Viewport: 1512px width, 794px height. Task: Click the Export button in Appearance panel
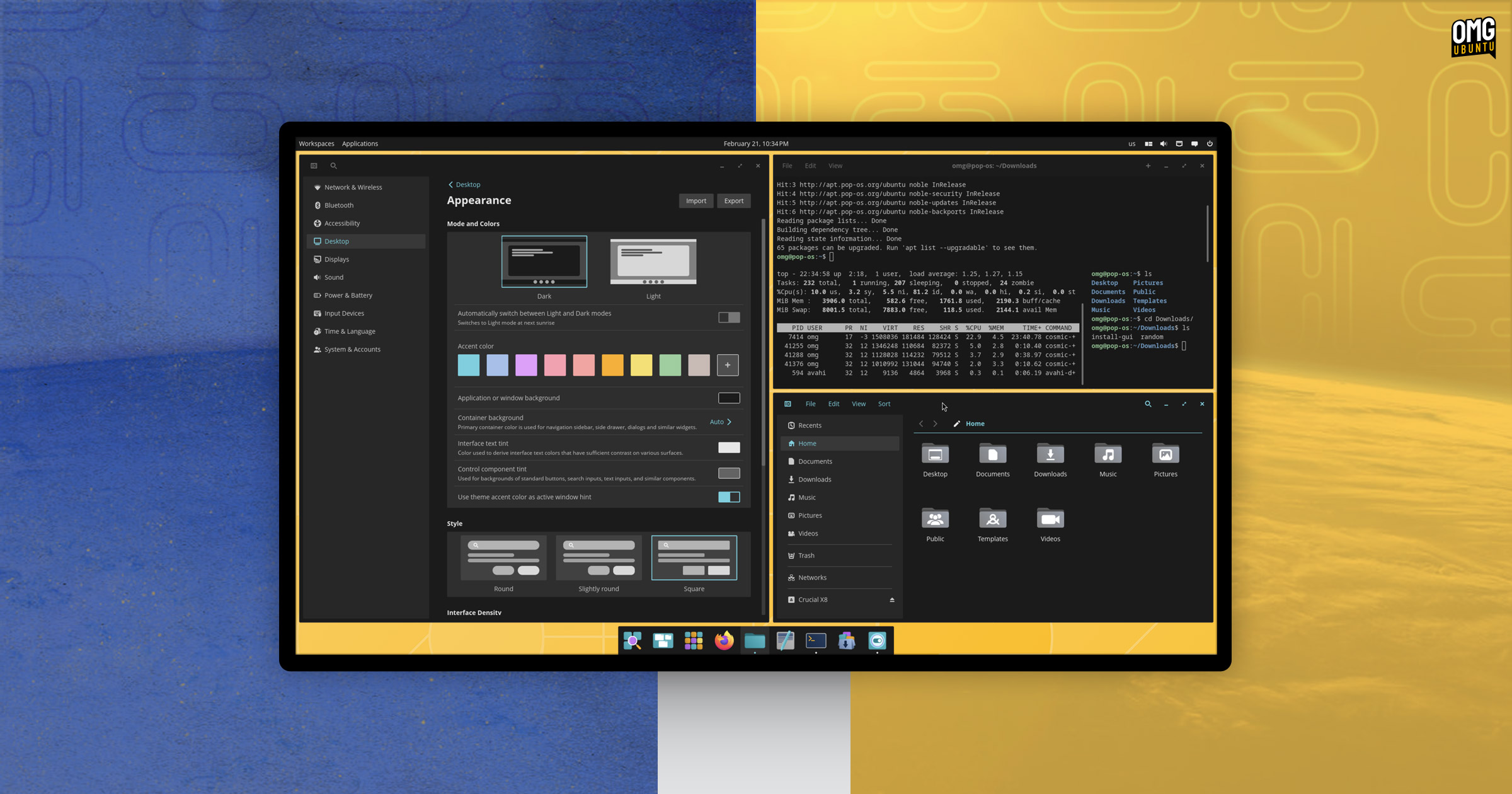click(x=733, y=200)
